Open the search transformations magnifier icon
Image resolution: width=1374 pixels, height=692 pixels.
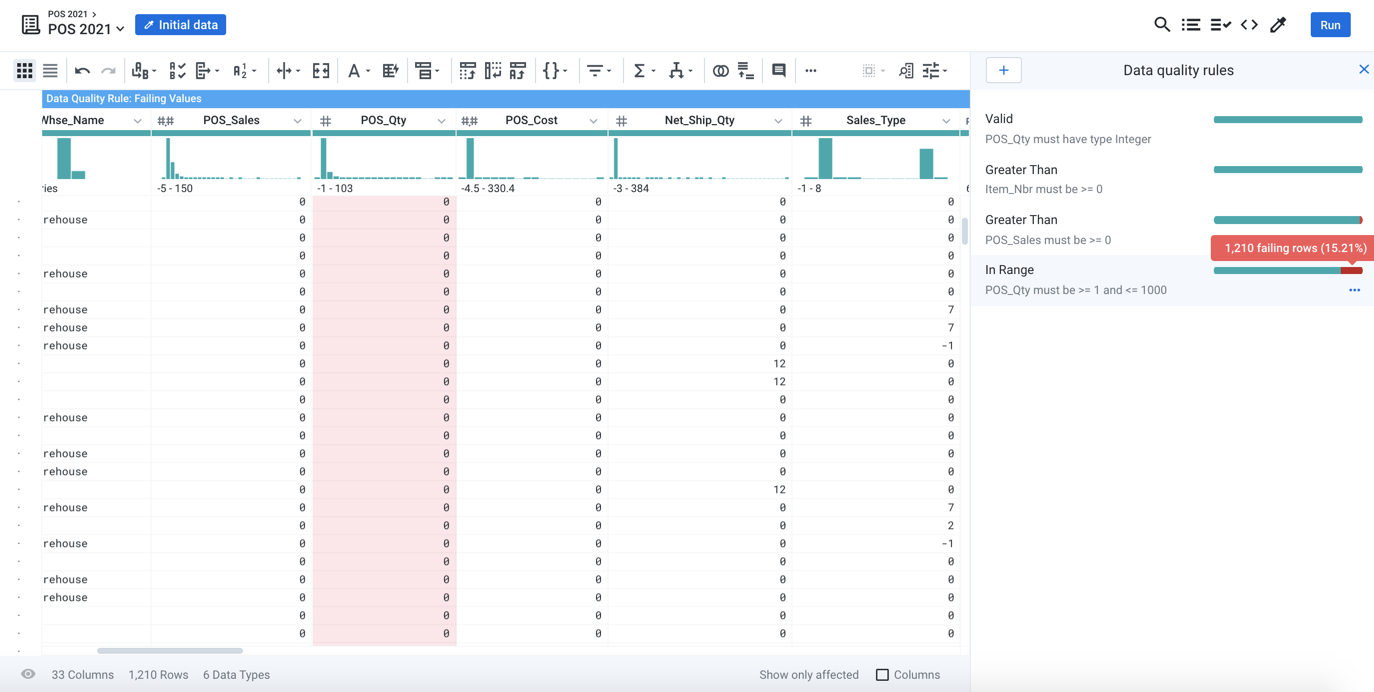tap(1161, 25)
